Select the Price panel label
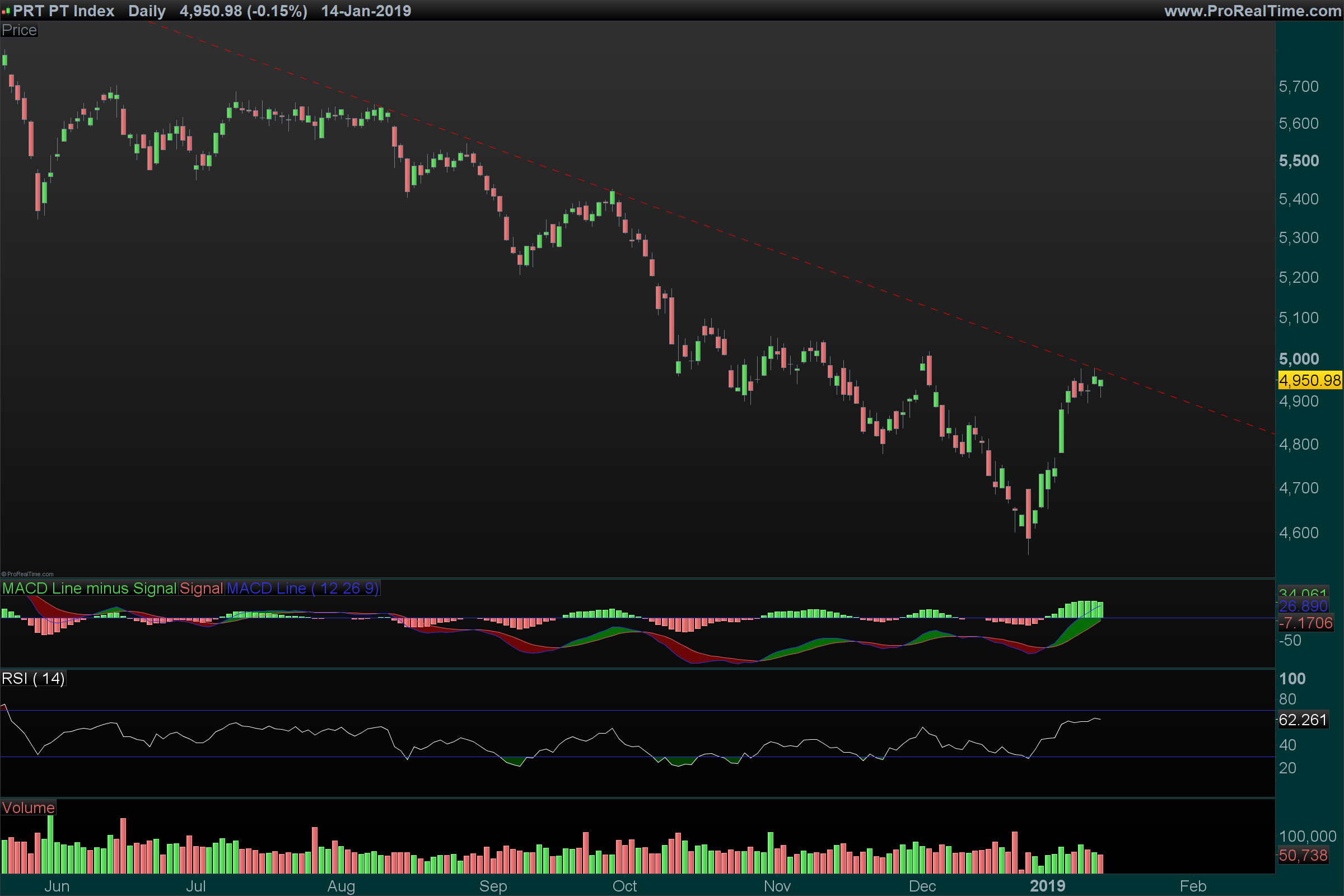 pyautogui.click(x=19, y=30)
